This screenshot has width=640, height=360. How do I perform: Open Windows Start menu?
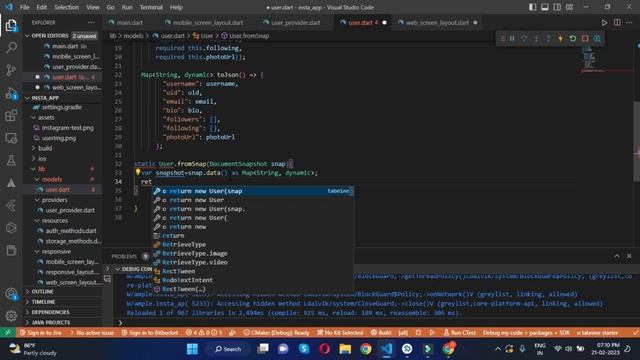[x=192, y=349]
